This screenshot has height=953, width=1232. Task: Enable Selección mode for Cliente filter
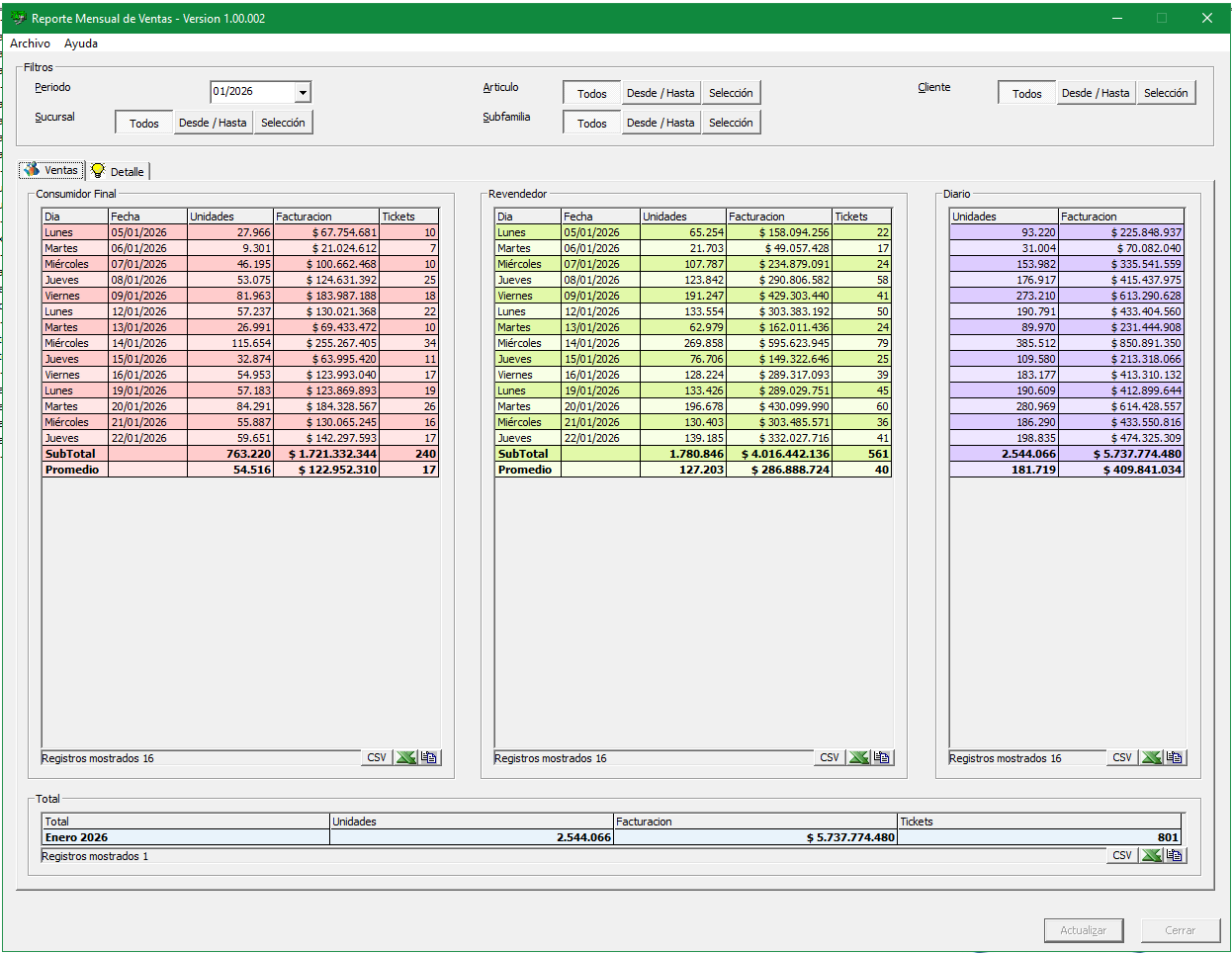tap(1166, 93)
